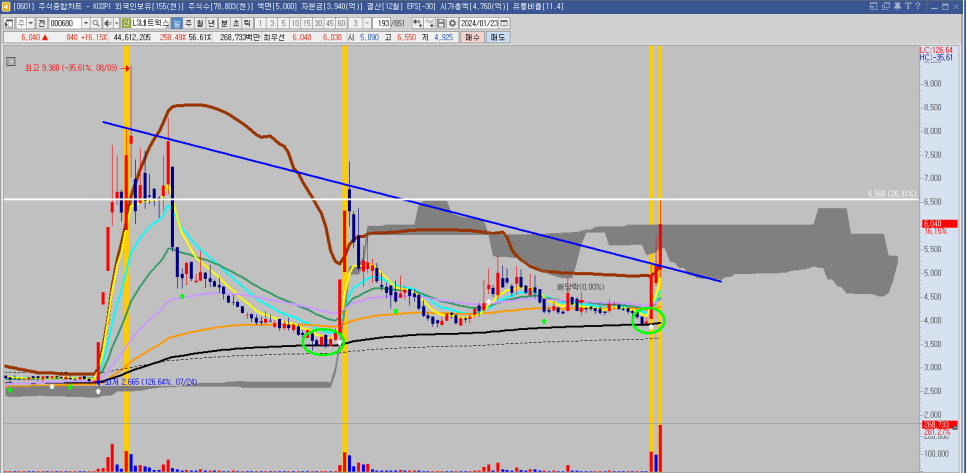Click the 매수 buy button

click(x=473, y=37)
